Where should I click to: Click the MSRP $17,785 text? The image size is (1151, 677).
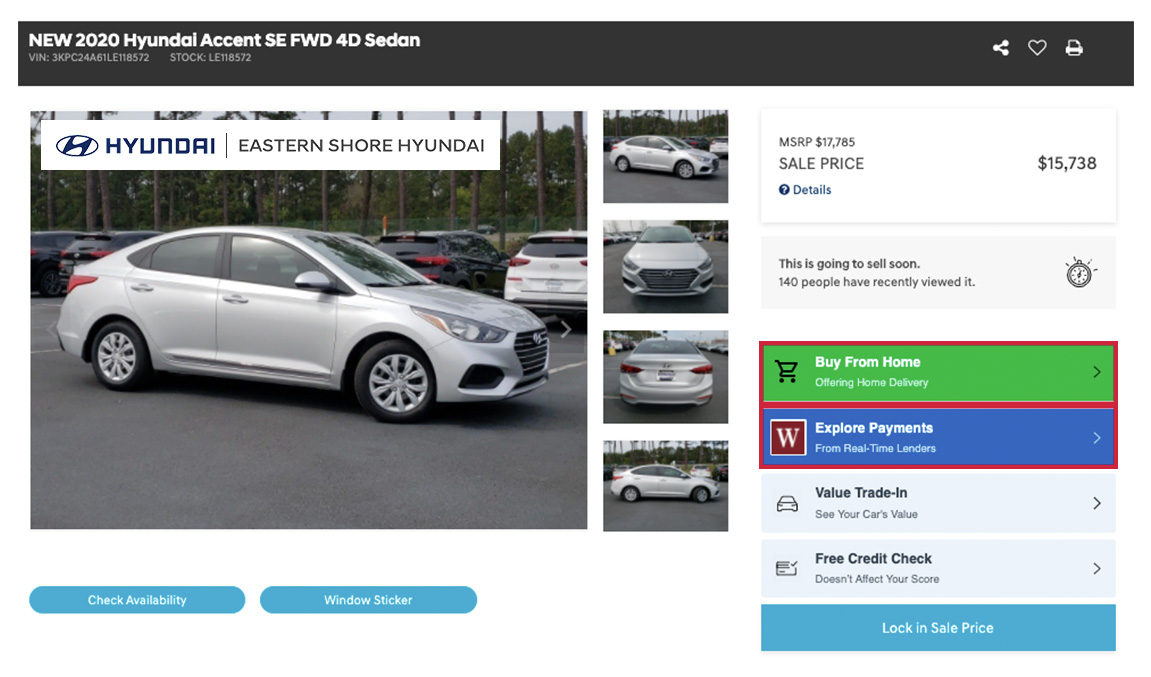click(x=817, y=142)
